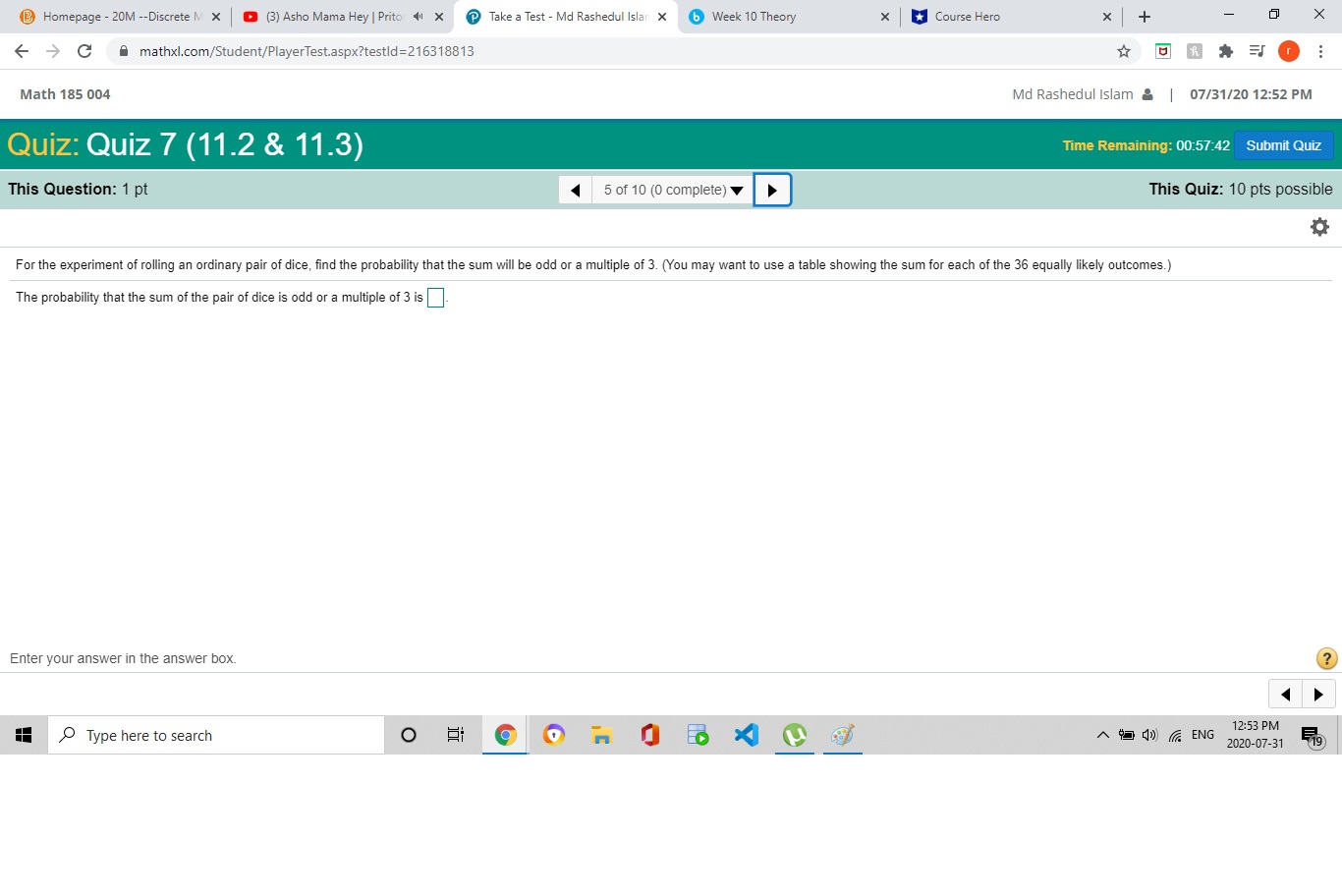Open the Microsoft Office taskbar icon
This screenshot has height=896, width=1342.
649,735
